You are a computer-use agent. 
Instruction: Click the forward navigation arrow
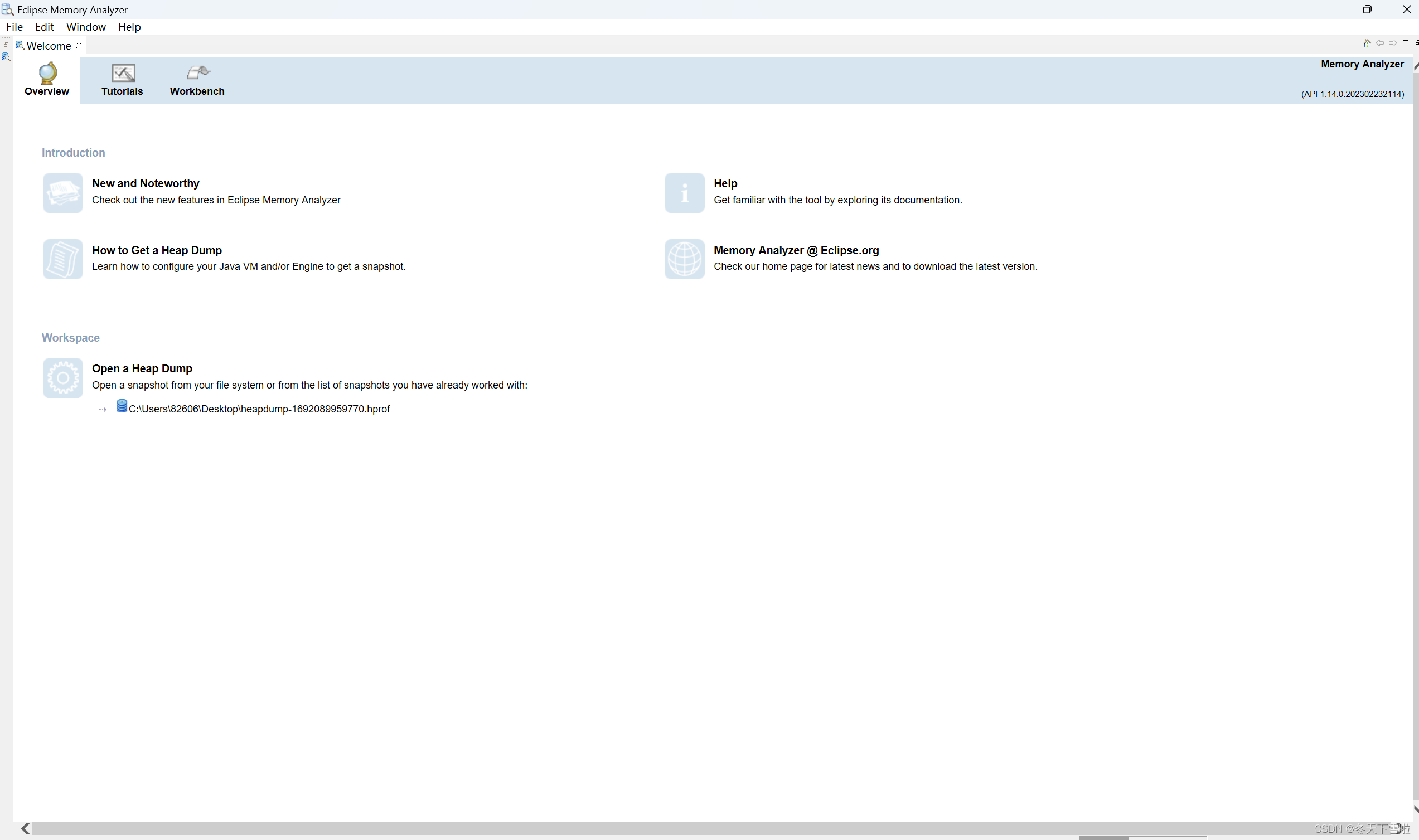[x=1393, y=43]
